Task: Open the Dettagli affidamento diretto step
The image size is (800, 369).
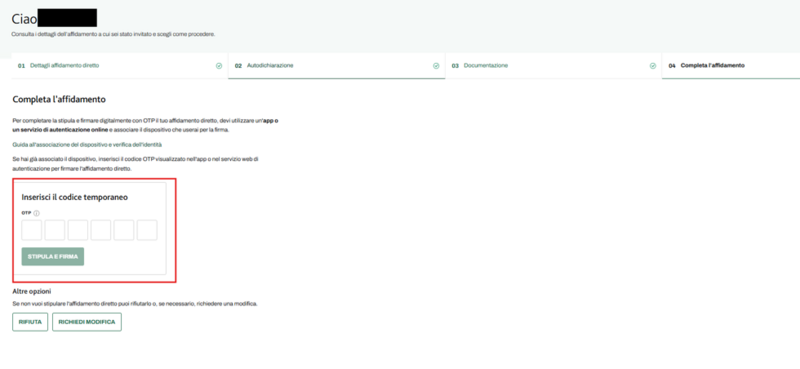Action: (x=120, y=66)
